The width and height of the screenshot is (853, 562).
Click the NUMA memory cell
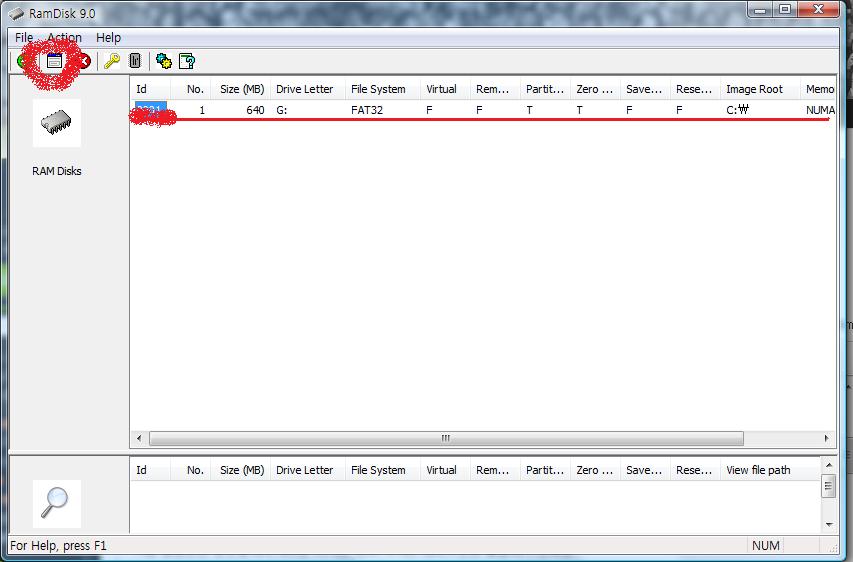[x=820, y=110]
